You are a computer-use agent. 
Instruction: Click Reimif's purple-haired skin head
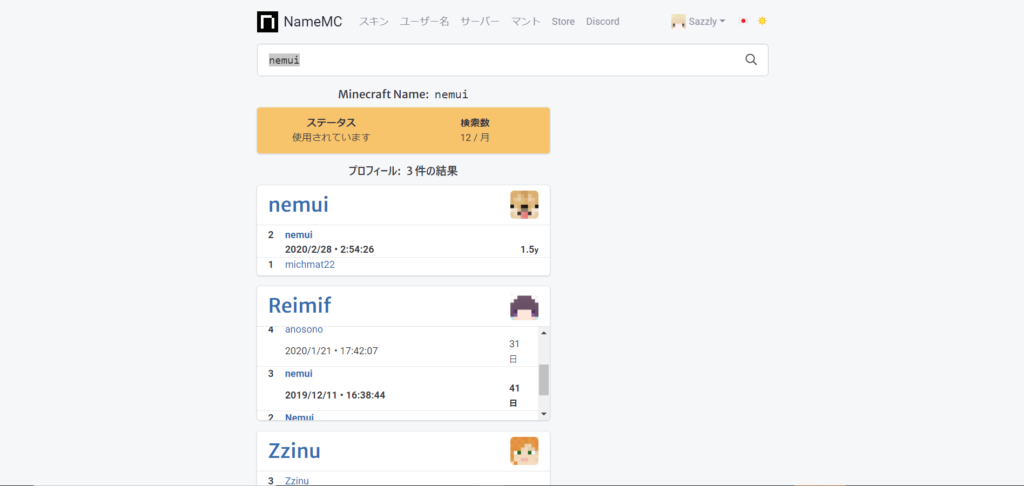[524, 306]
